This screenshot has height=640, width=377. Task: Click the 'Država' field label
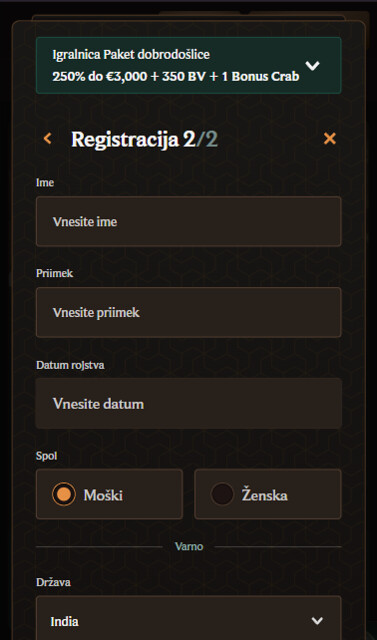tap(53, 582)
